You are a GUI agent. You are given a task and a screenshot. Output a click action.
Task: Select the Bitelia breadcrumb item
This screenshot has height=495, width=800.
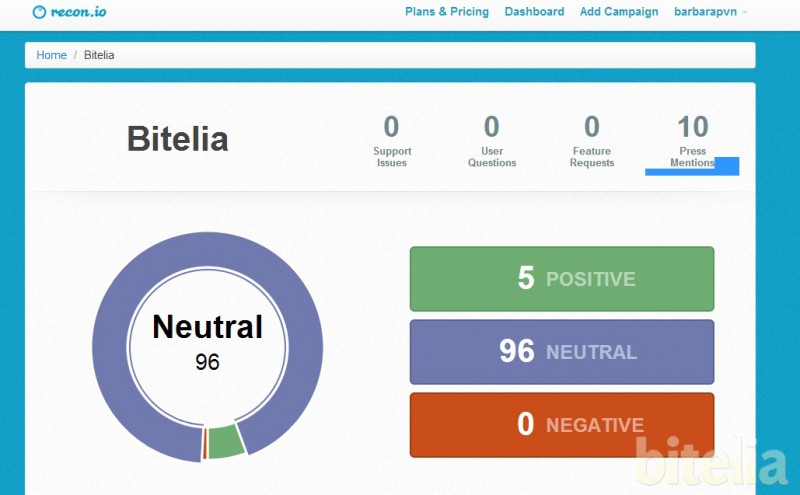99,55
